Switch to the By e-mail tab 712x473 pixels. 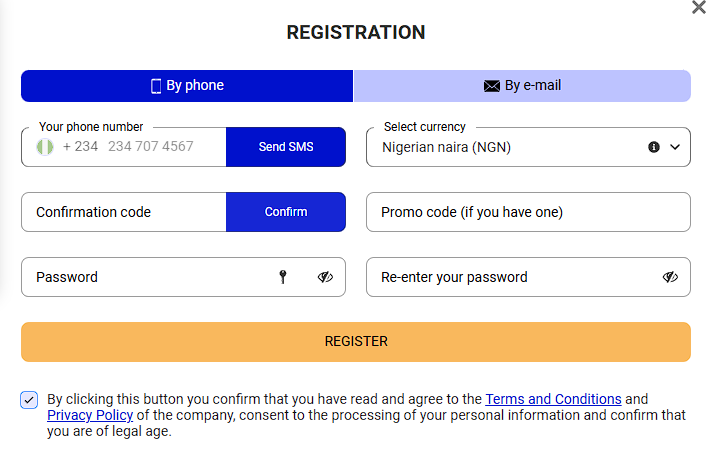[x=522, y=86]
